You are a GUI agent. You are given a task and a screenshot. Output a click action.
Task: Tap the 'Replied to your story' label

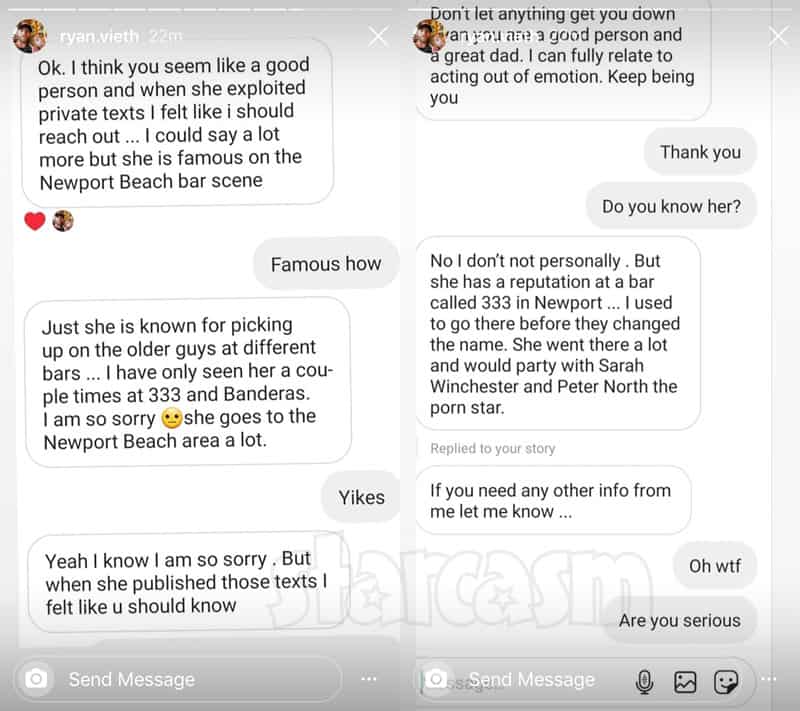click(492, 448)
